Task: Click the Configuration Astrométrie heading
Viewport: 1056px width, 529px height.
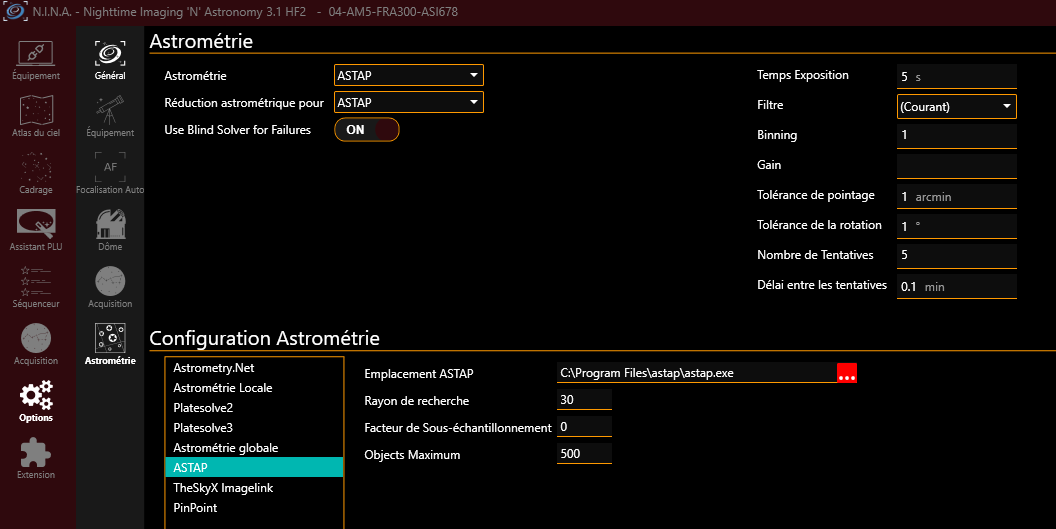Action: 265,338
